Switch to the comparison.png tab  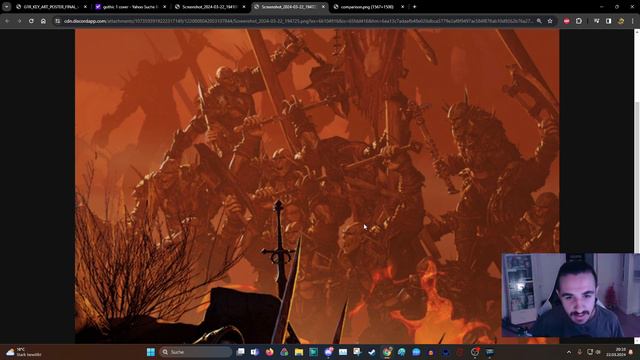pyautogui.click(x=369, y=7)
